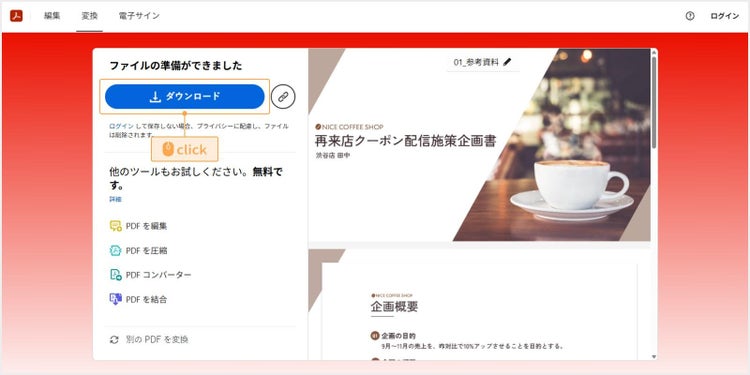The image size is (750, 375).
Task: Select the PDF を圧縮 text link
Action: [146, 251]
